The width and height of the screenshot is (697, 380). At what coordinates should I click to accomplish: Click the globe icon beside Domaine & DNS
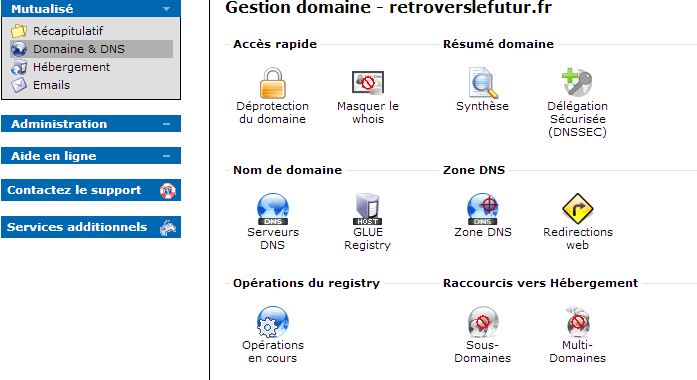pos(19,49)
